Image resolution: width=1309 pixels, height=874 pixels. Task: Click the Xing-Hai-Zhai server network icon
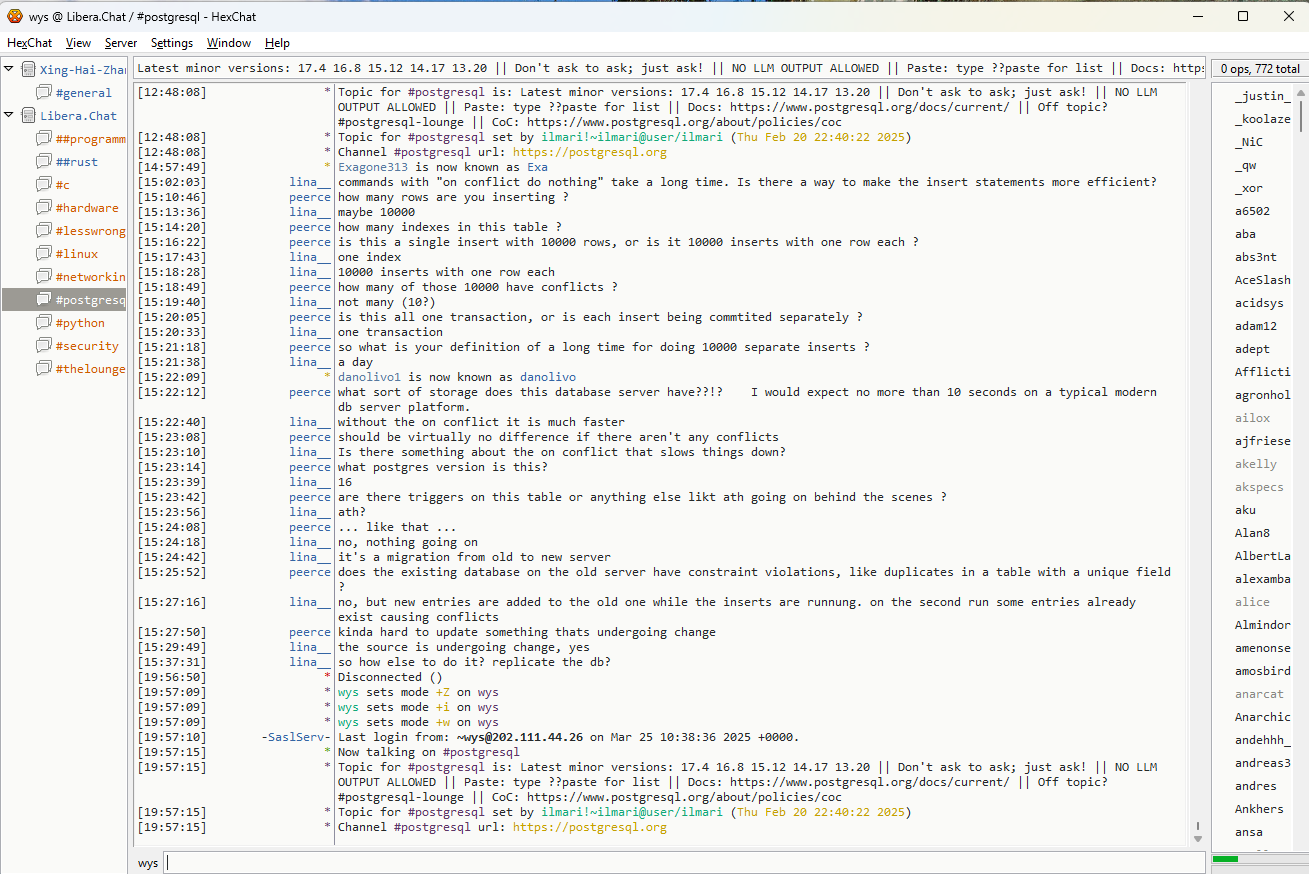(x=28, y=70)
